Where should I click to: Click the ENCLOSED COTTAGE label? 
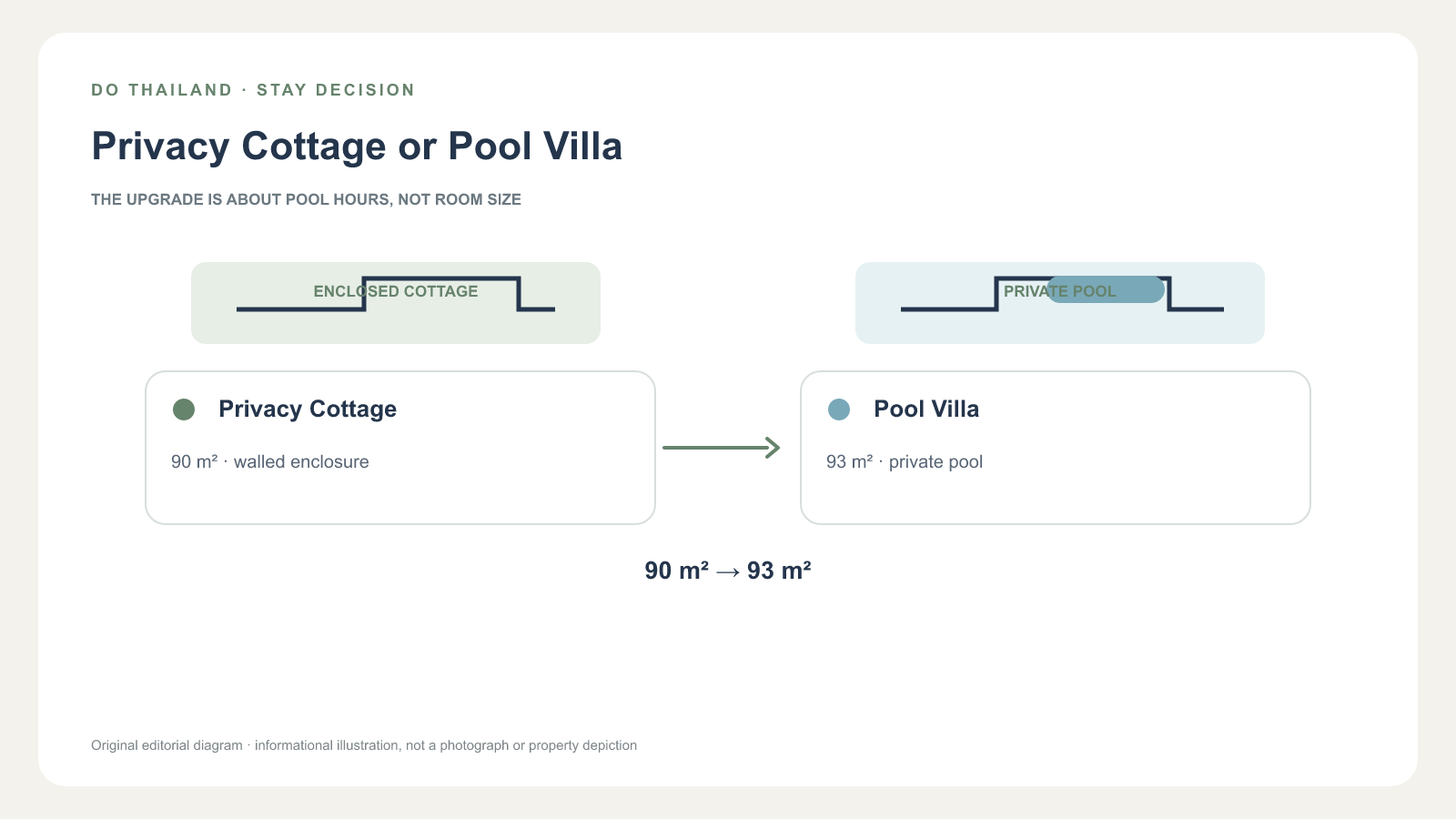click(396, 291)
